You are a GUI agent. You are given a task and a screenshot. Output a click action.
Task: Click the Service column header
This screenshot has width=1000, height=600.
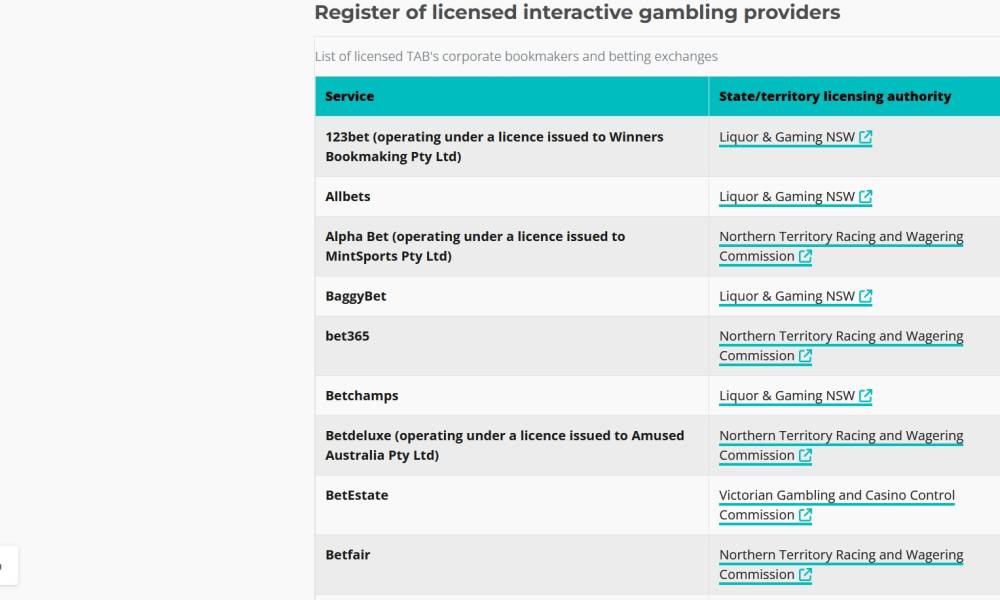(350, 96)
